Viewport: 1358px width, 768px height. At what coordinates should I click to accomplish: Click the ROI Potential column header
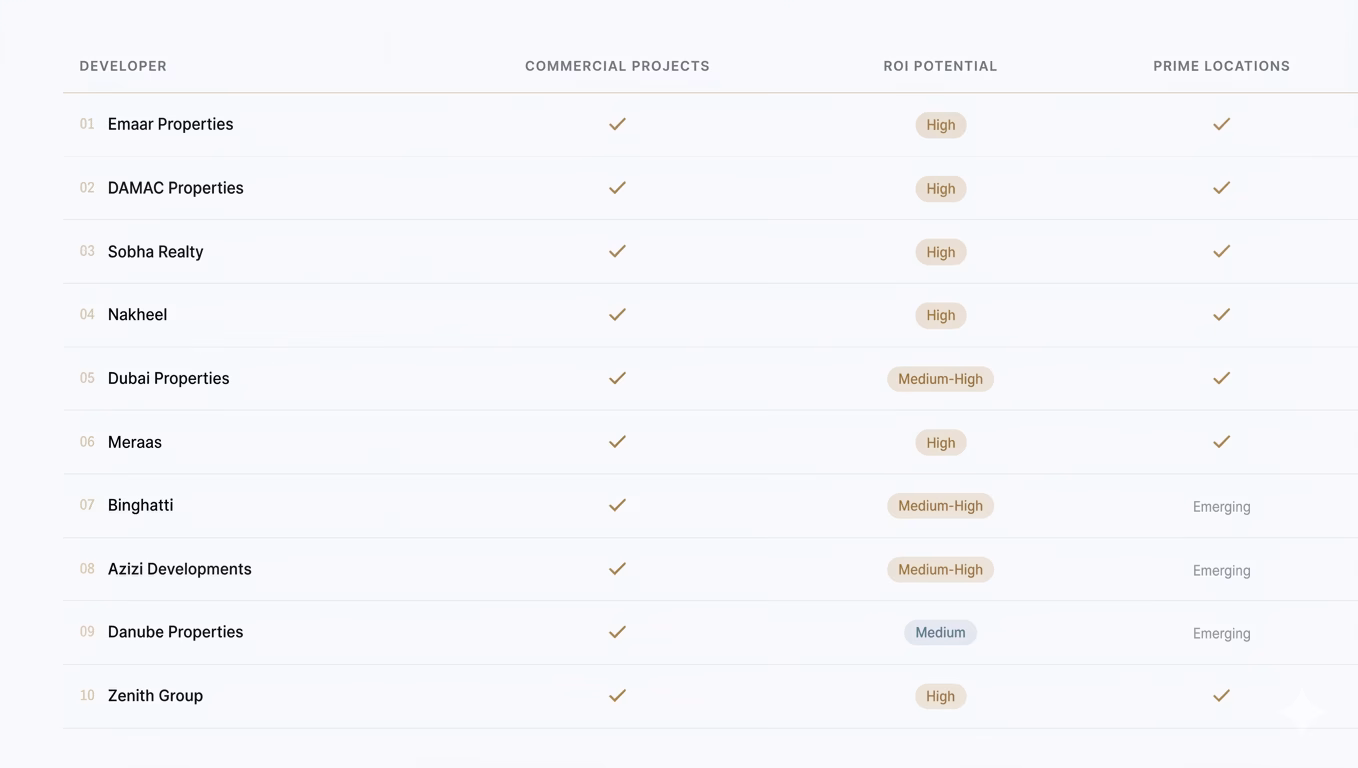[940, 66]
